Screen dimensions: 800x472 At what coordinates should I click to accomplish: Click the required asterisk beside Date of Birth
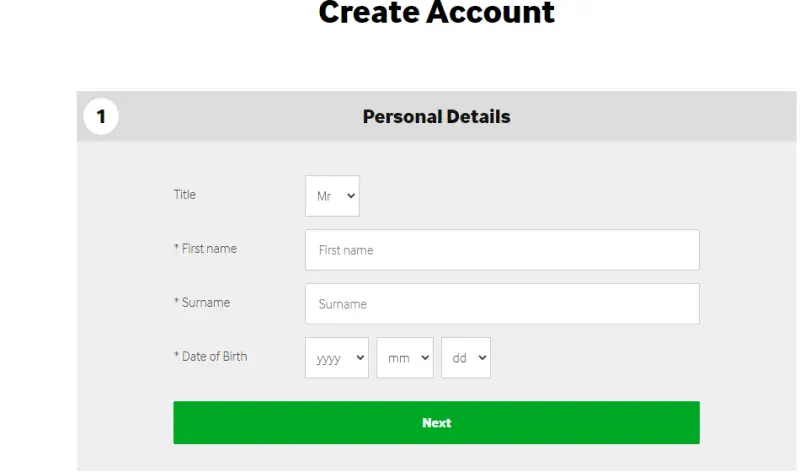click(176, 357)
